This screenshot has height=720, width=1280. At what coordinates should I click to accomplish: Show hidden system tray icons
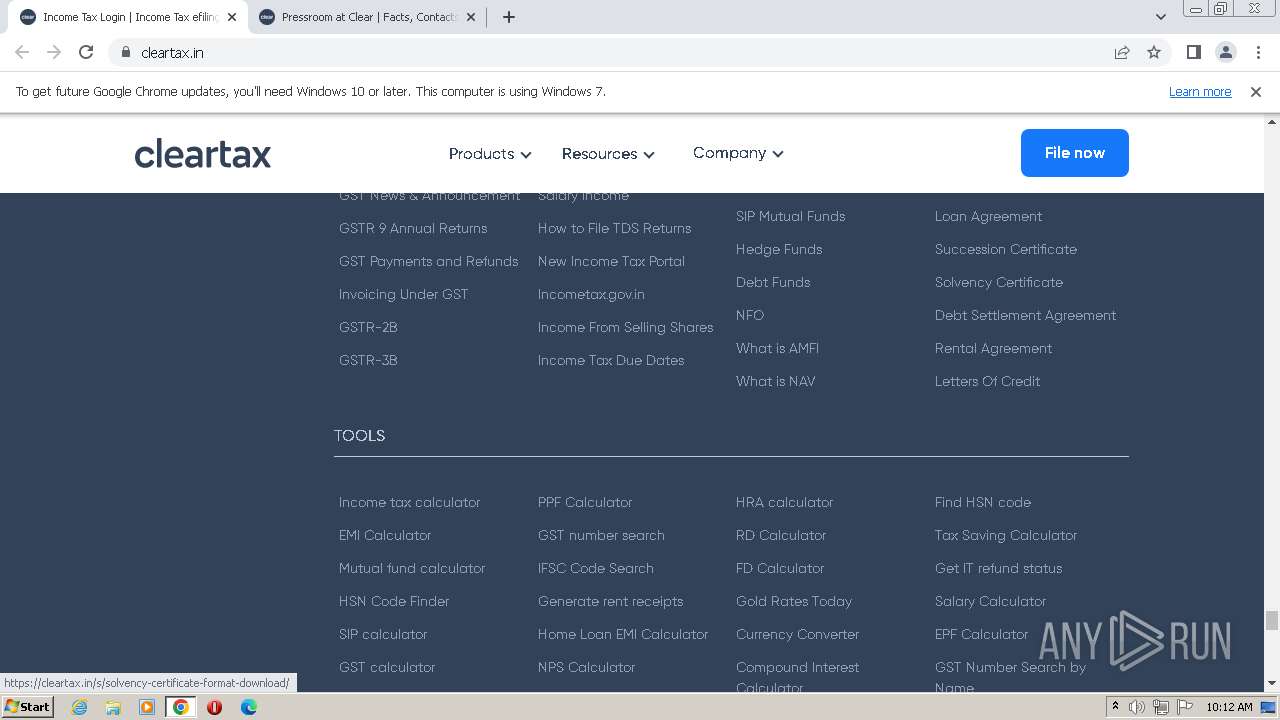[1115, 707]
